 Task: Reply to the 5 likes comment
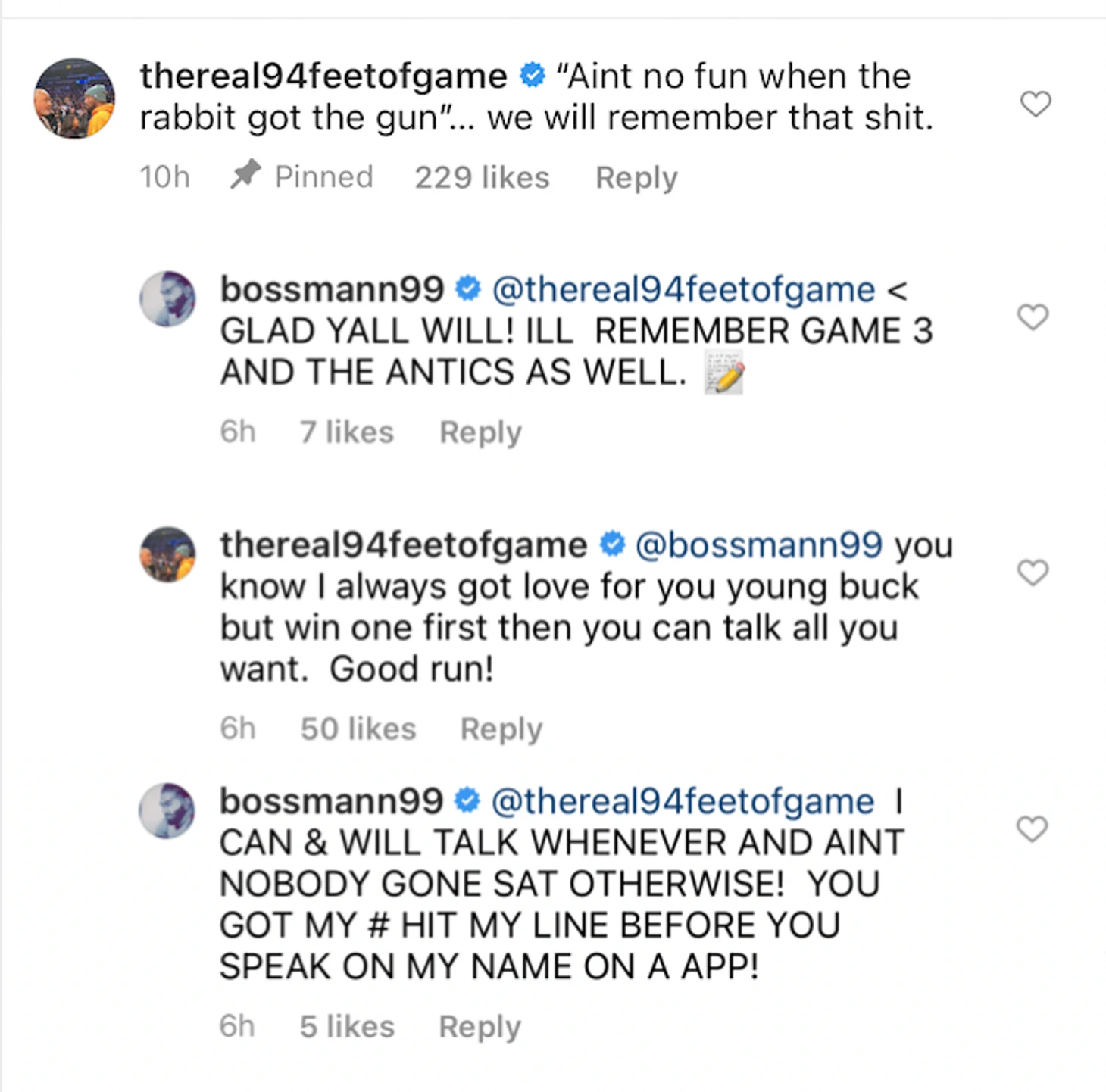480,1027
